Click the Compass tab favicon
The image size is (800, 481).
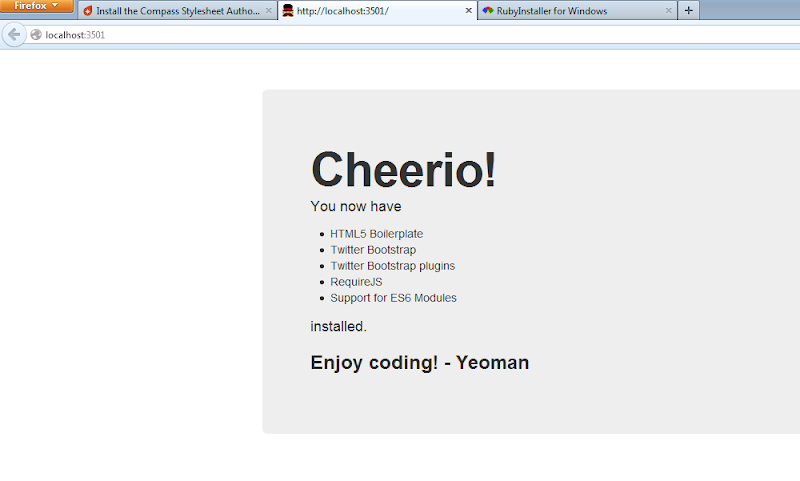click(x=88, y=11)
